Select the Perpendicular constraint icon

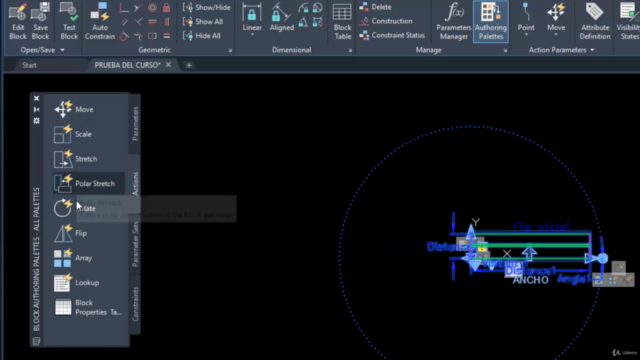point(138,22)
